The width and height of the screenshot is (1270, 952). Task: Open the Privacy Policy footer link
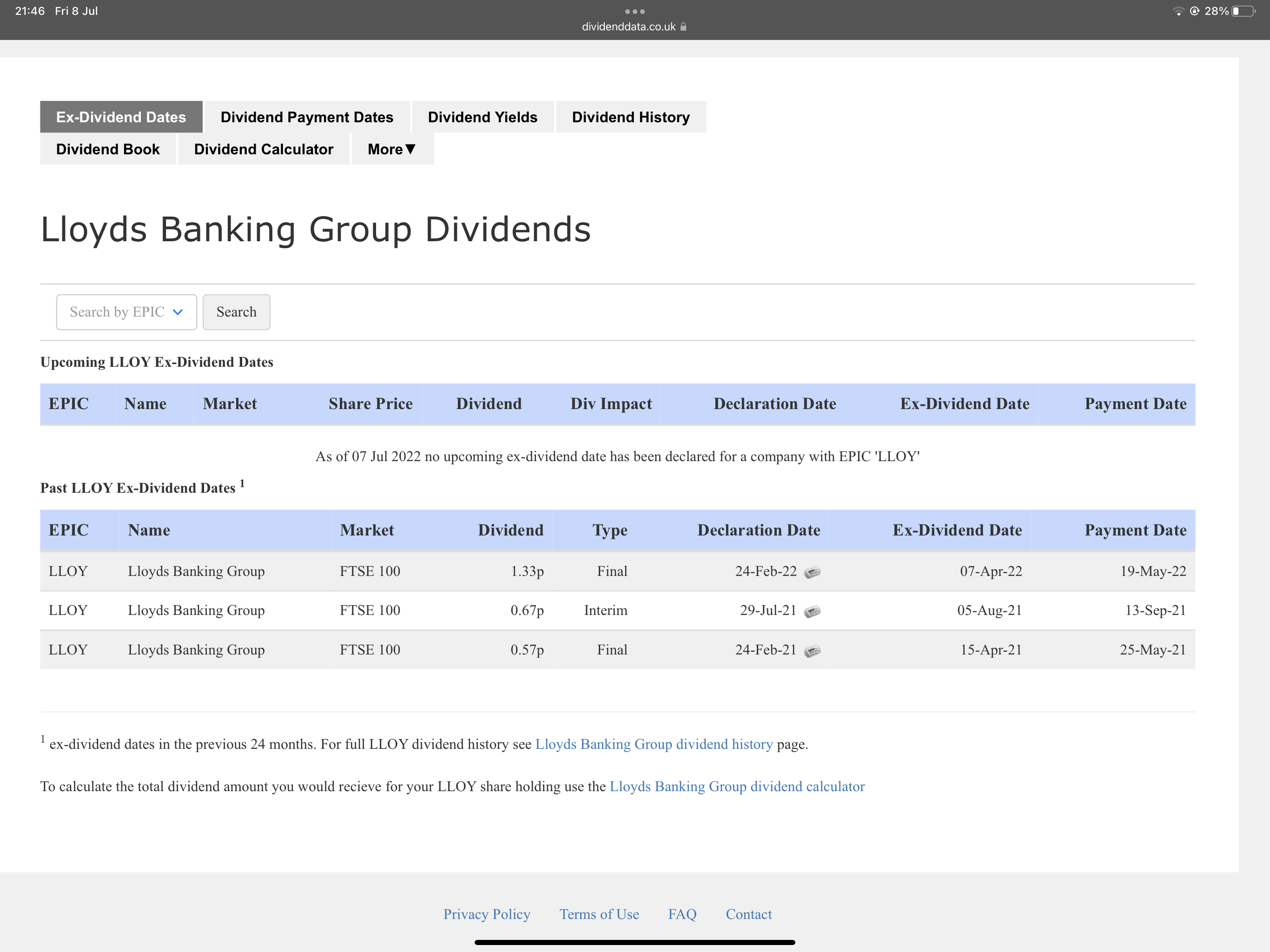tap(486, 914)
